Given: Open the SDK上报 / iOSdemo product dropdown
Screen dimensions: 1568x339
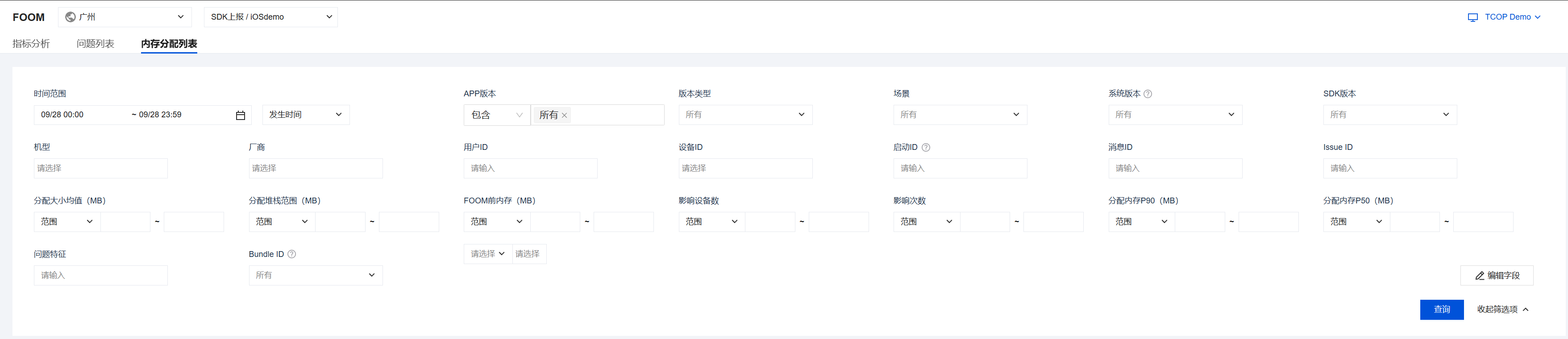Looking at the screenshot, I should pos(270,17).
